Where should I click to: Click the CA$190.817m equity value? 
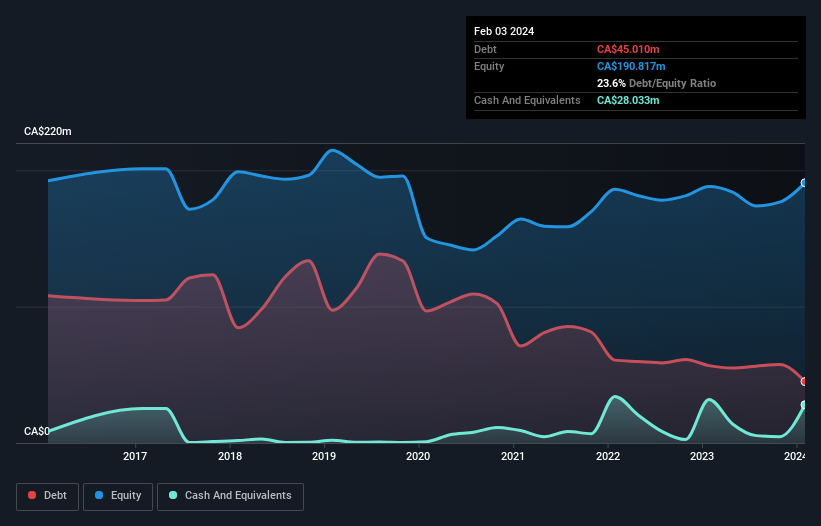(x=631, y=66)
